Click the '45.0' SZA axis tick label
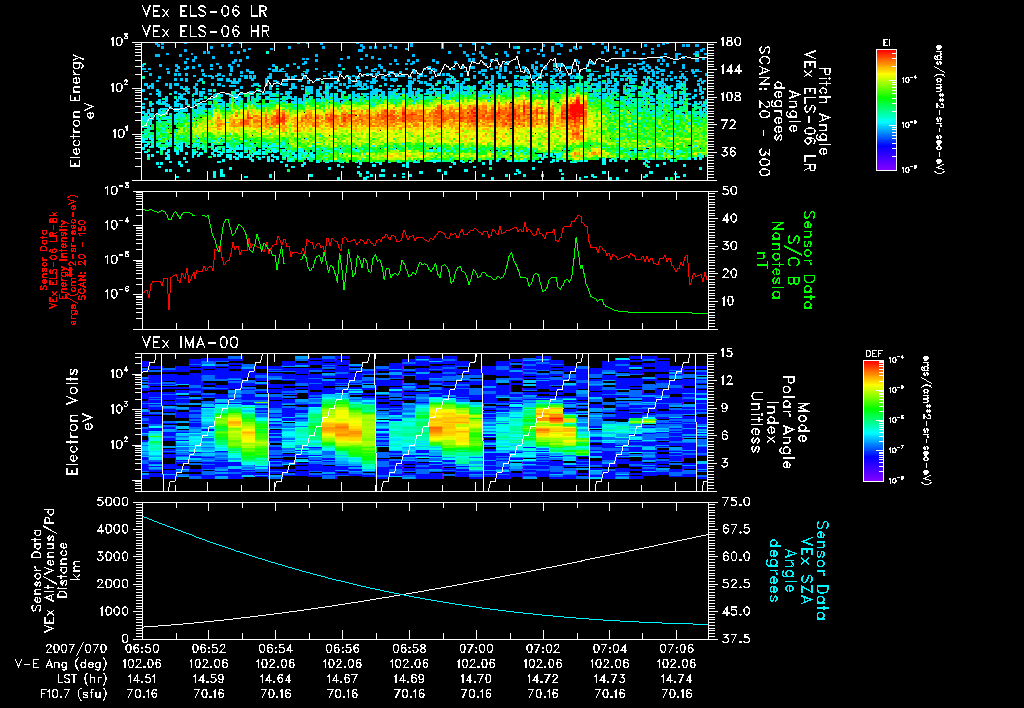The width and height of the screenshot is (1024, 708). 735,611
